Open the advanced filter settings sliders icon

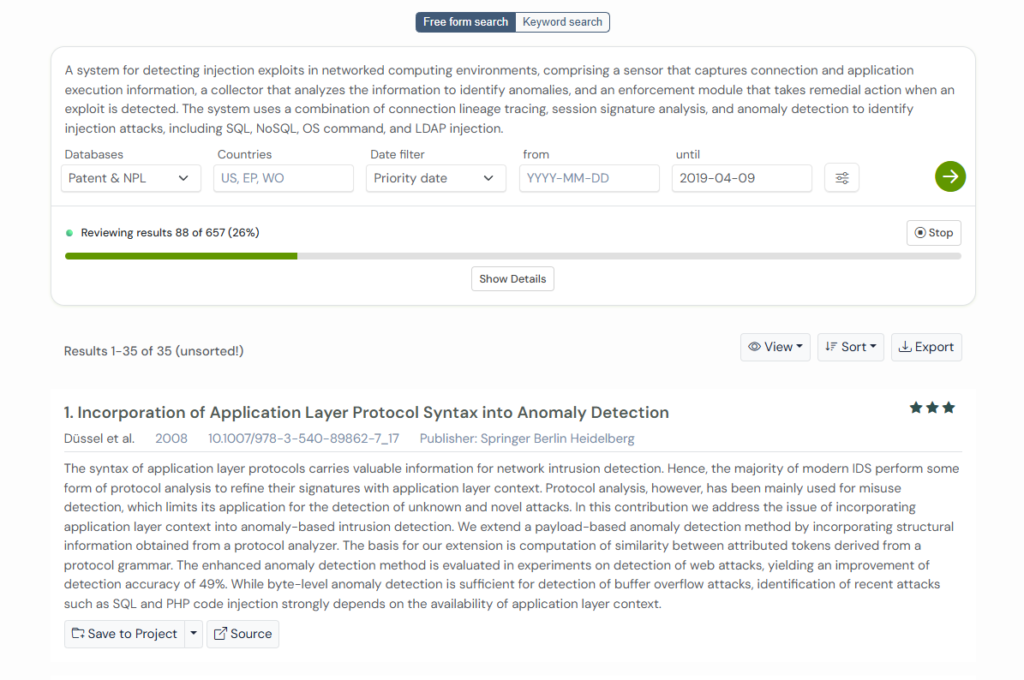[842, 178]
